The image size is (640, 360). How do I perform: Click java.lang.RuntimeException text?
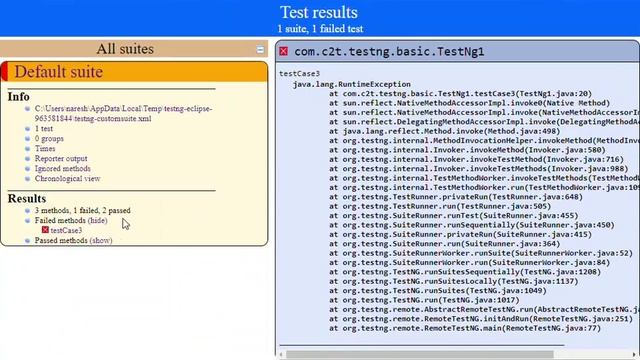pyautogui.click(x=352, y=84)
